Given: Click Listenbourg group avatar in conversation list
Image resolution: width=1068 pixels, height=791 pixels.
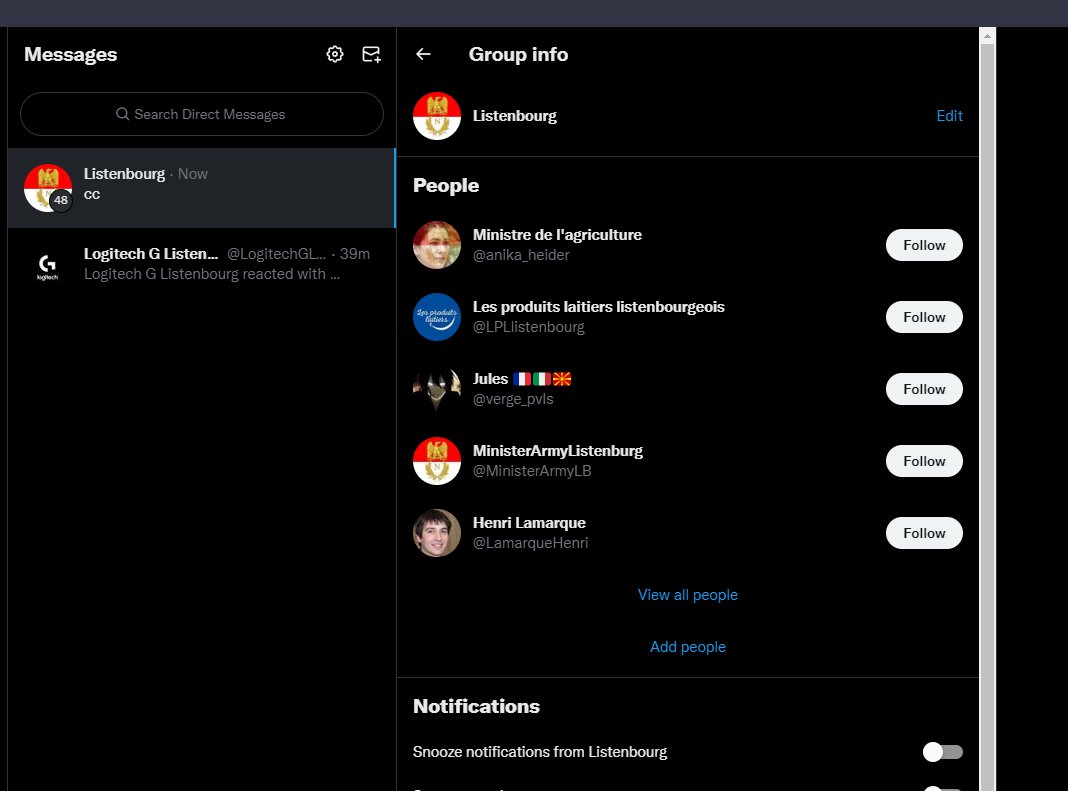Looking at the screenshot, I should pyautogui.click(x=48, y=188).
